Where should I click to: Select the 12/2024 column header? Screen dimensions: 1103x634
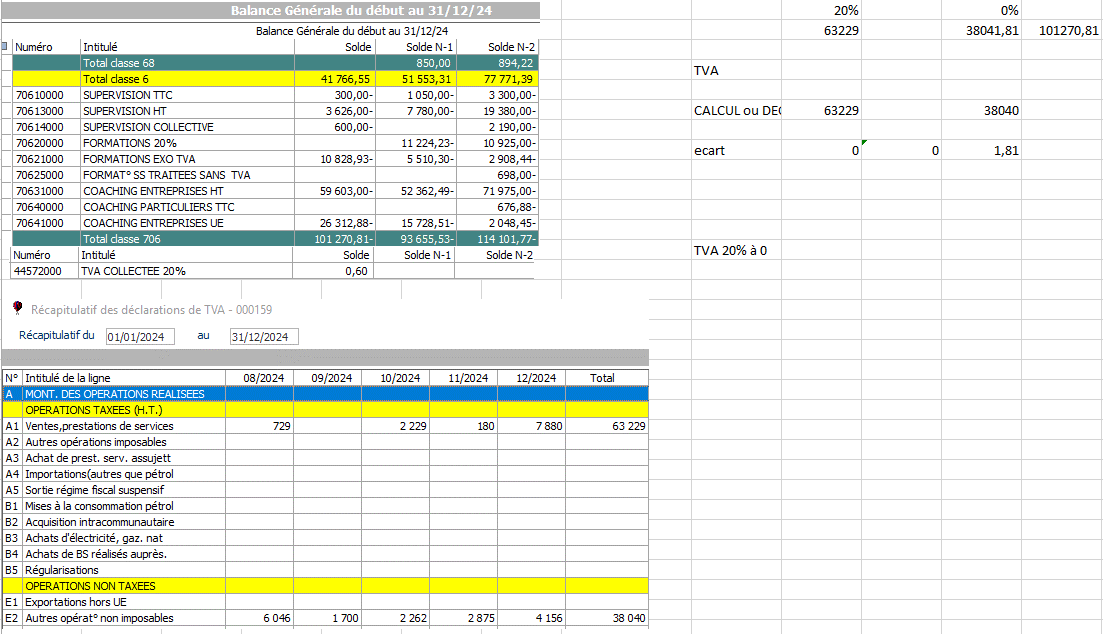(532, 378)
